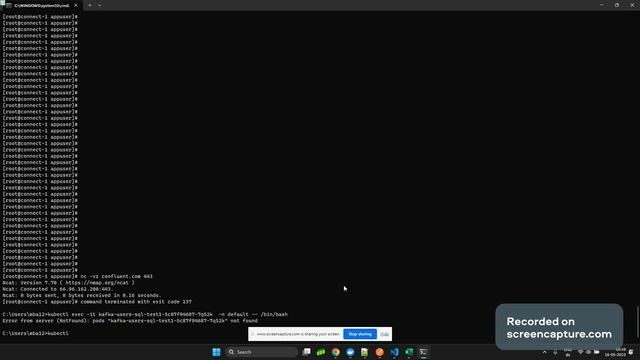Open the volume icon in system tray
Viewport: 640px width, 360px height.
click(x=588, y=352)
